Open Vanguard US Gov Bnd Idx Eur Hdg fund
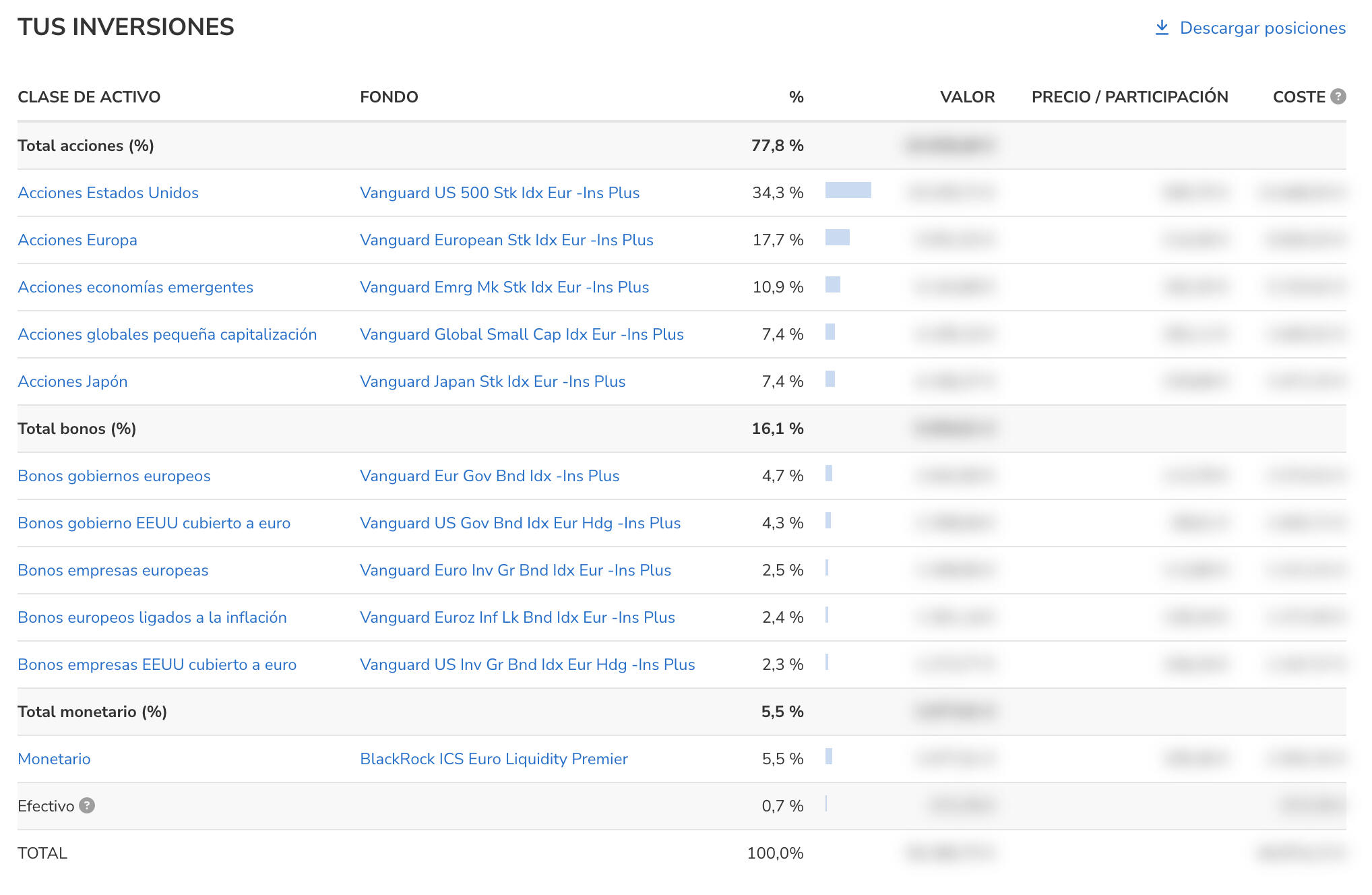This screenshot has height=895, width=1372. [520, 523]
